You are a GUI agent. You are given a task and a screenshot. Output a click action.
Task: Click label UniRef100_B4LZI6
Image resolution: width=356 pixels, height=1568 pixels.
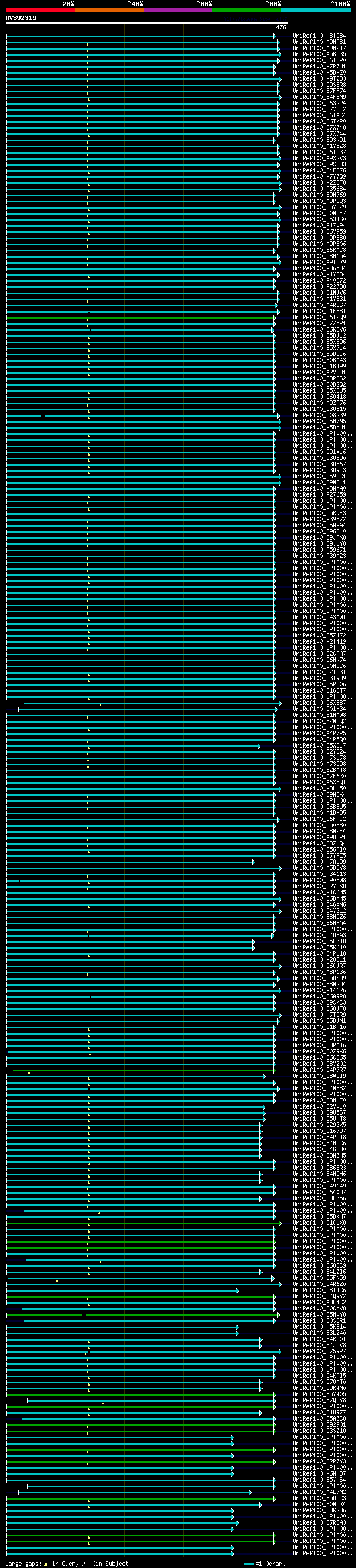319,1272
